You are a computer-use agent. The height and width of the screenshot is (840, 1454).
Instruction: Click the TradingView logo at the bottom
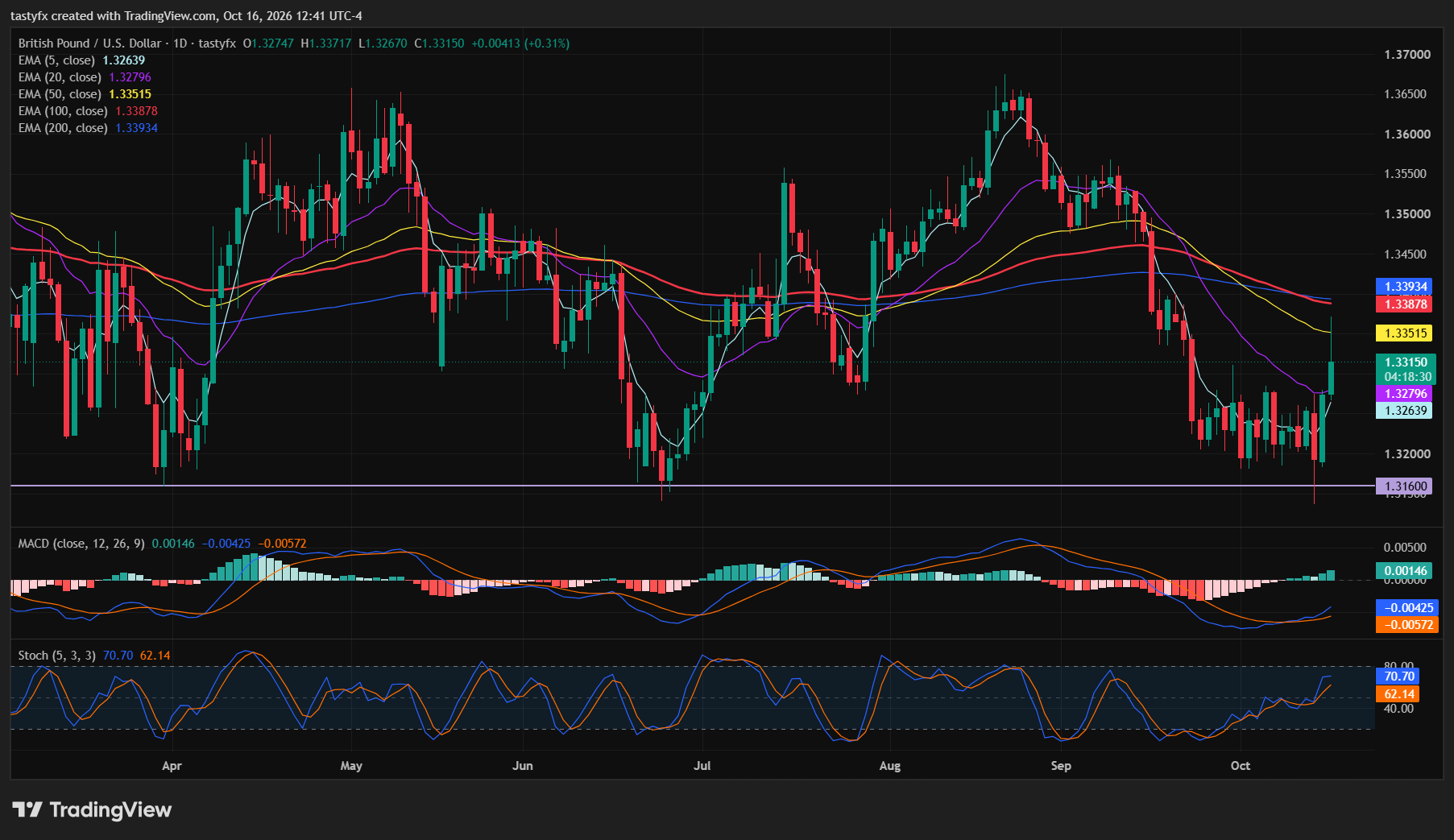click(x=92, y=809)
